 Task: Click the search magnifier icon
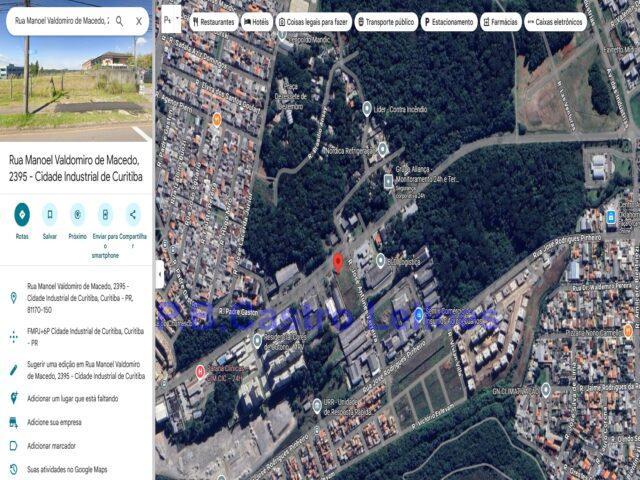click(x=119, y=21)
